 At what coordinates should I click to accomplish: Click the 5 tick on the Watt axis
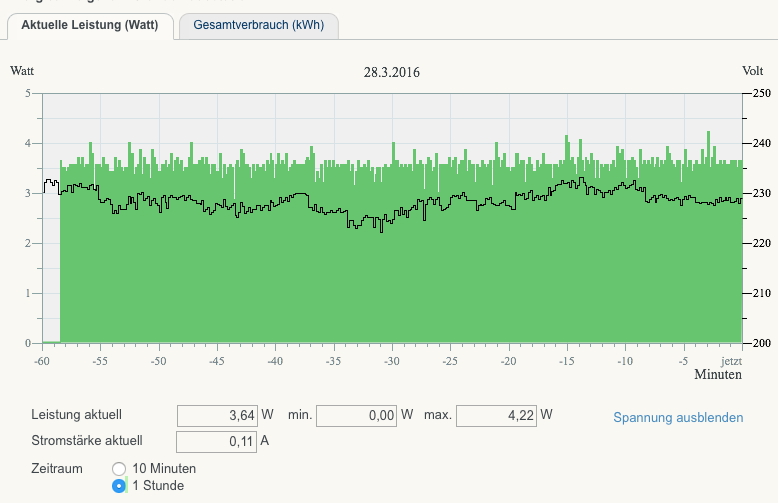[x=28, y=93]
